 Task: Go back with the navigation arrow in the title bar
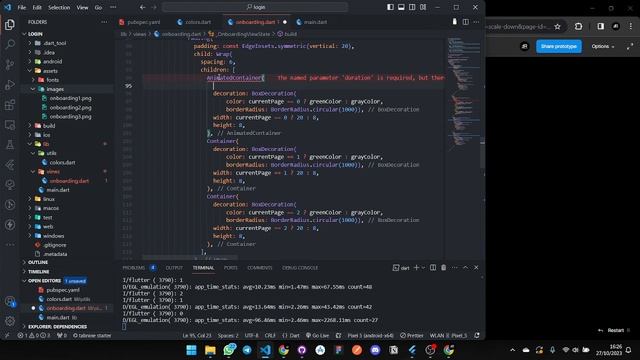point(142,7)
